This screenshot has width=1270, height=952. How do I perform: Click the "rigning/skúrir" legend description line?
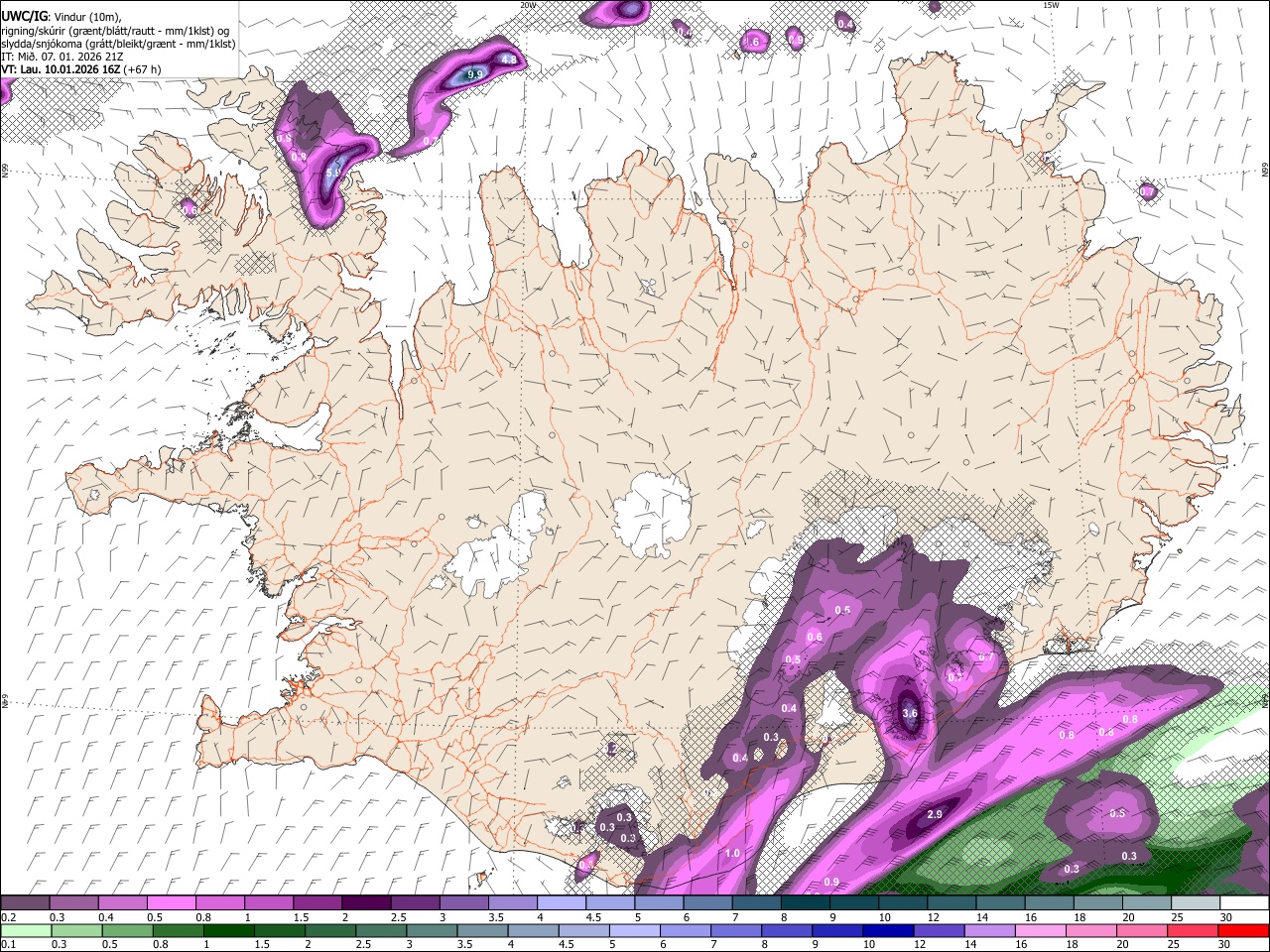115,30
